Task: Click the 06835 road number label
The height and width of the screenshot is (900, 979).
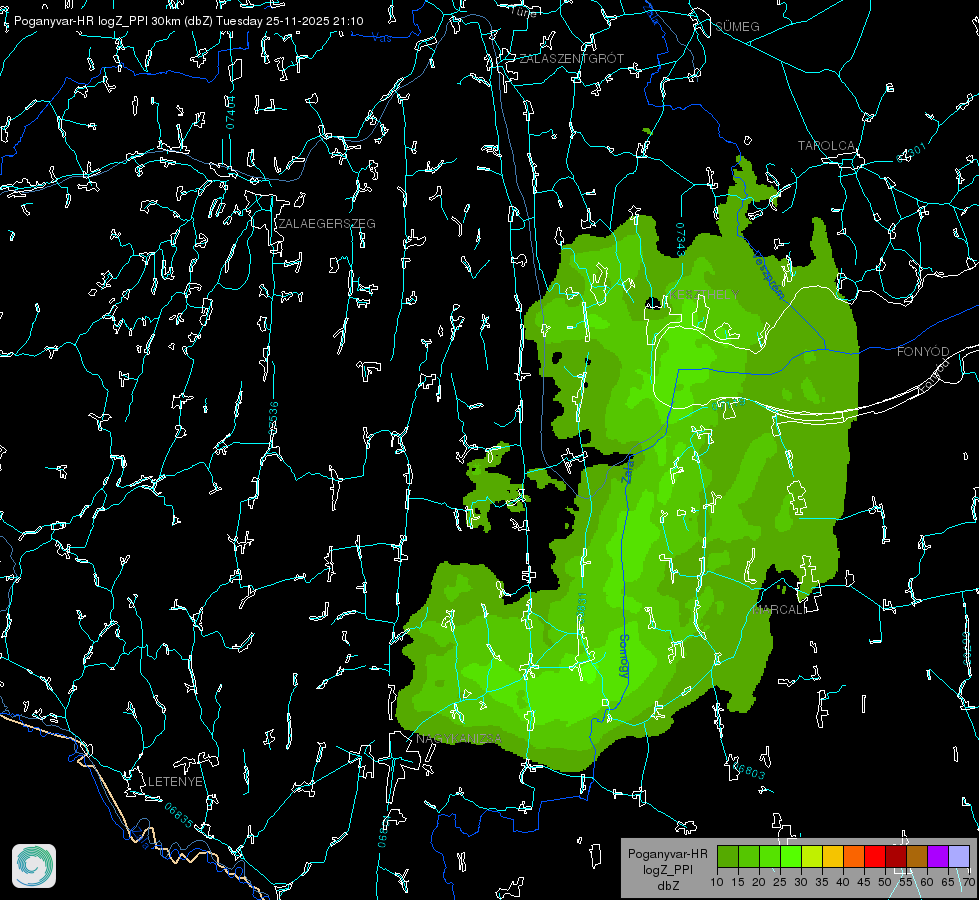Action: pos(179,815)
